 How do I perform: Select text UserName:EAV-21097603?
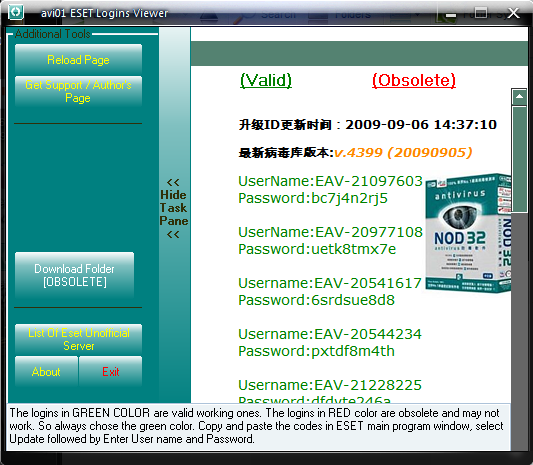(330, 181)
